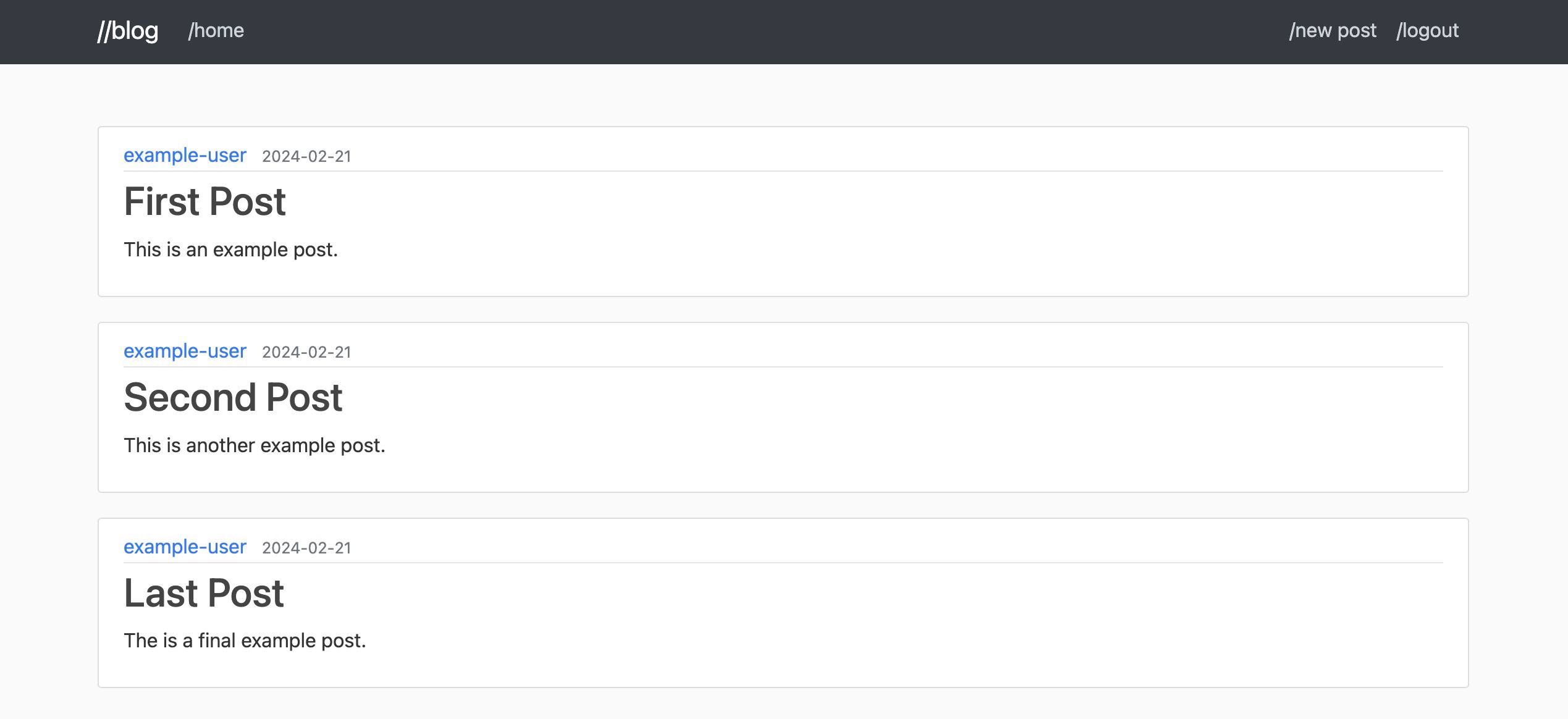
Task: Click the date on Last Post
Action: [x=306, y=548]
